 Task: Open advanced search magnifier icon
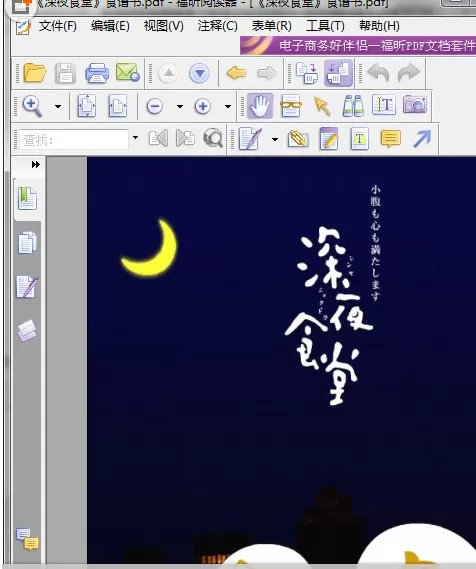(213, 138)
